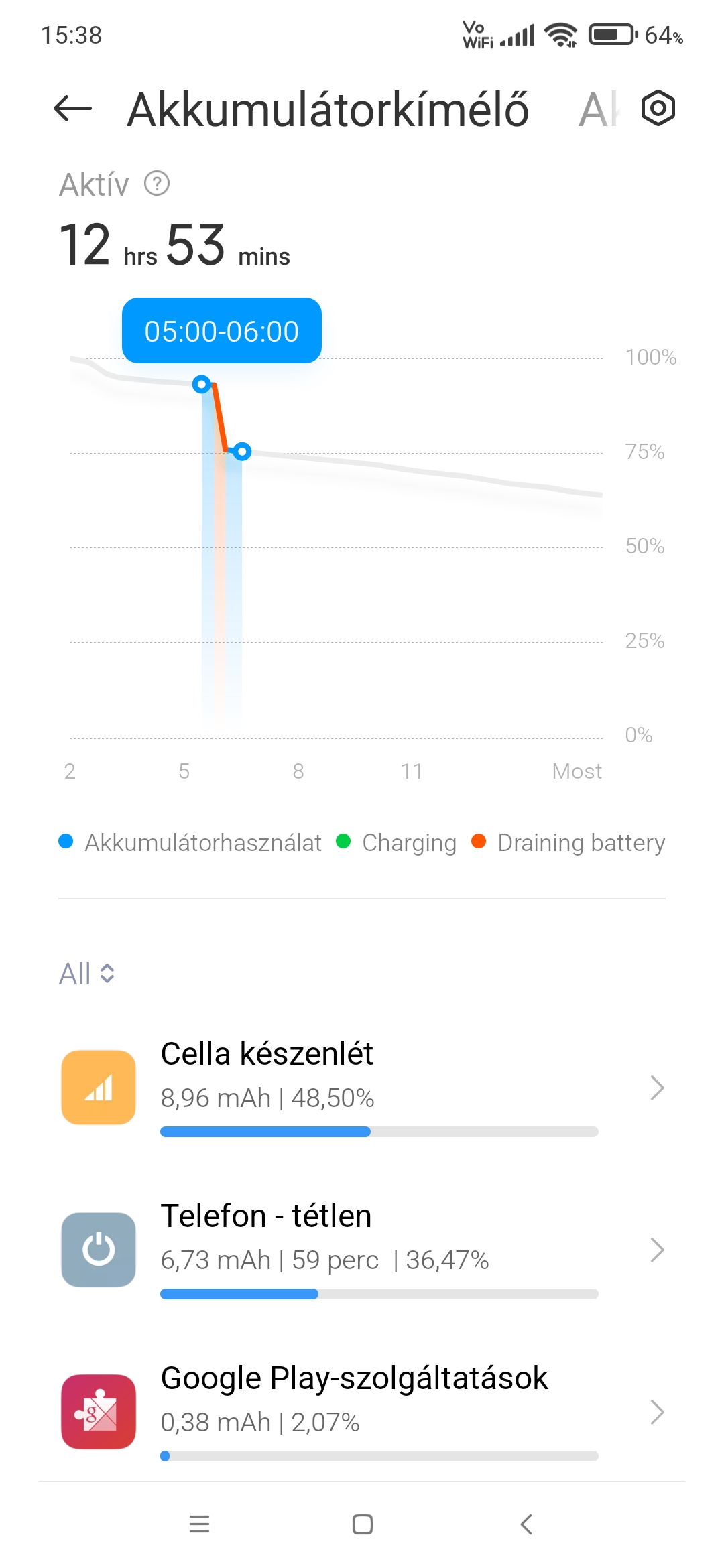Image resolution: width=724 pixels, height=1568 pixels.
Task: Expand Google Play-szolgáltatások details chevron
Action: tap(657, 1412)
